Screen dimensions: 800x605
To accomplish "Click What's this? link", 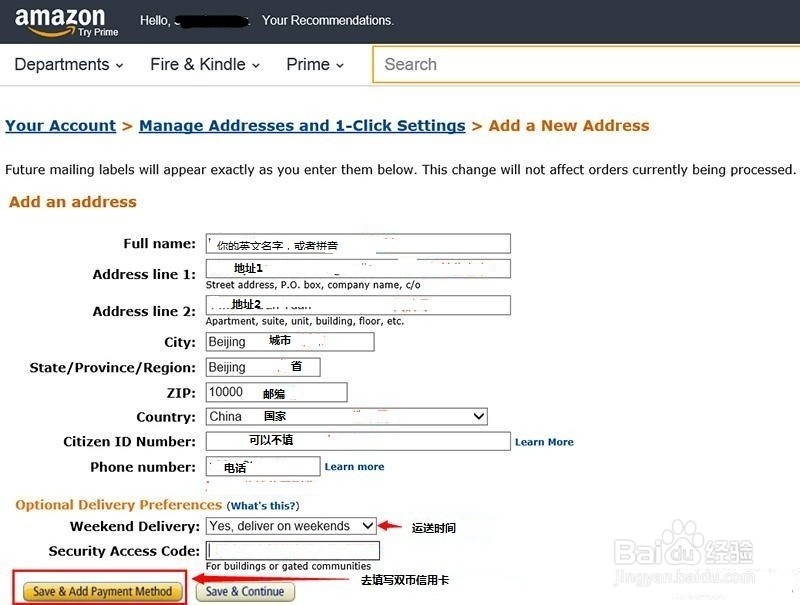I will click(263, 506).
